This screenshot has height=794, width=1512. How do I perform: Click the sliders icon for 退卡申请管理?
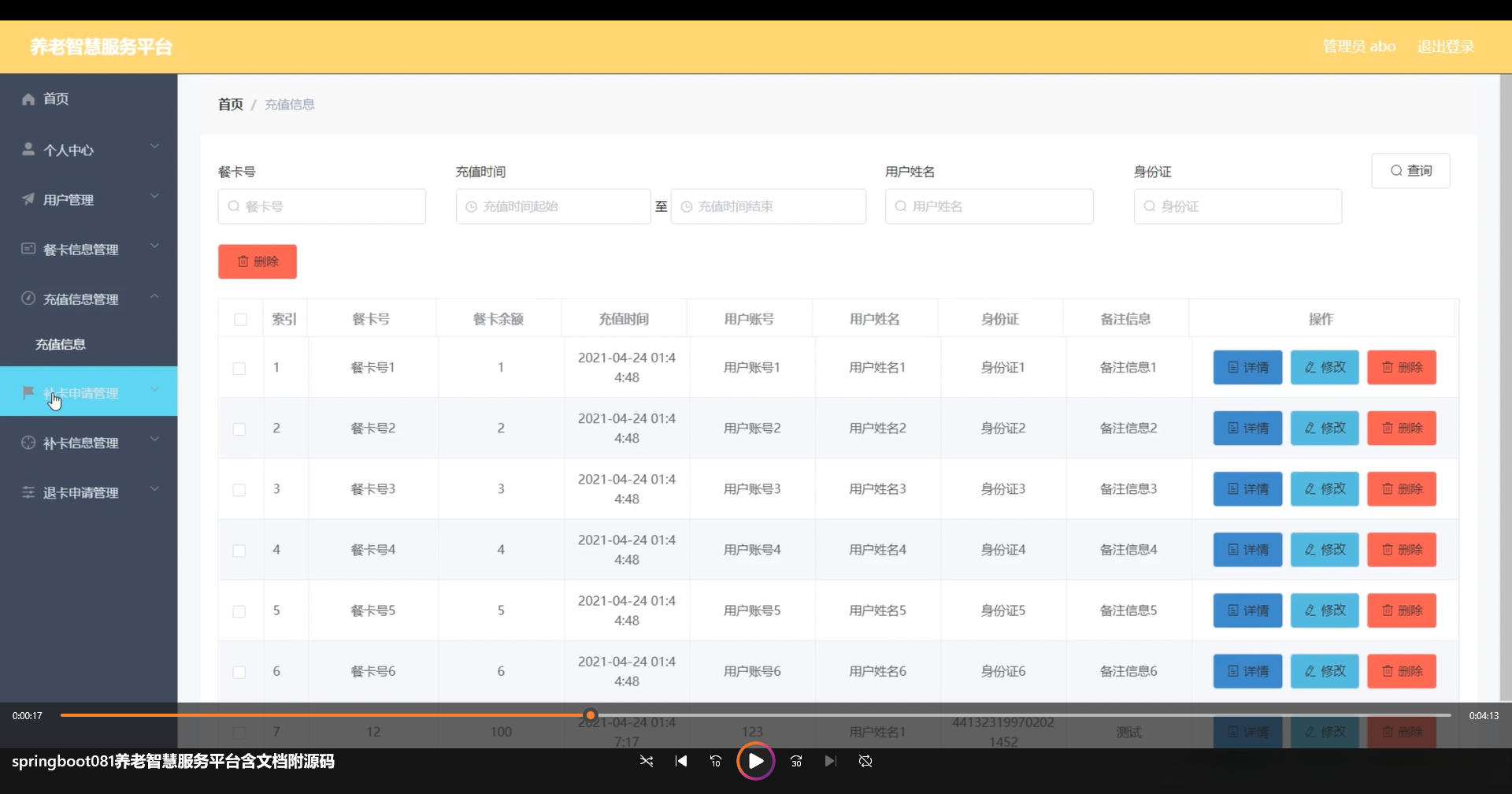click(x=28, y=492)
